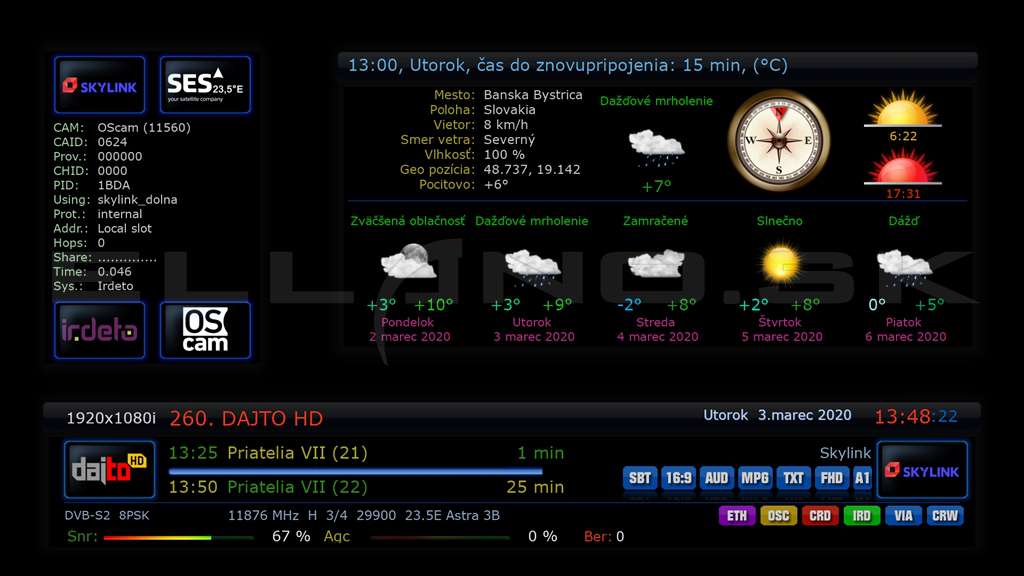Viewport: 1024px width, 576px height.
Task: Click the Irdeto encryption logo
Action: 99,330
